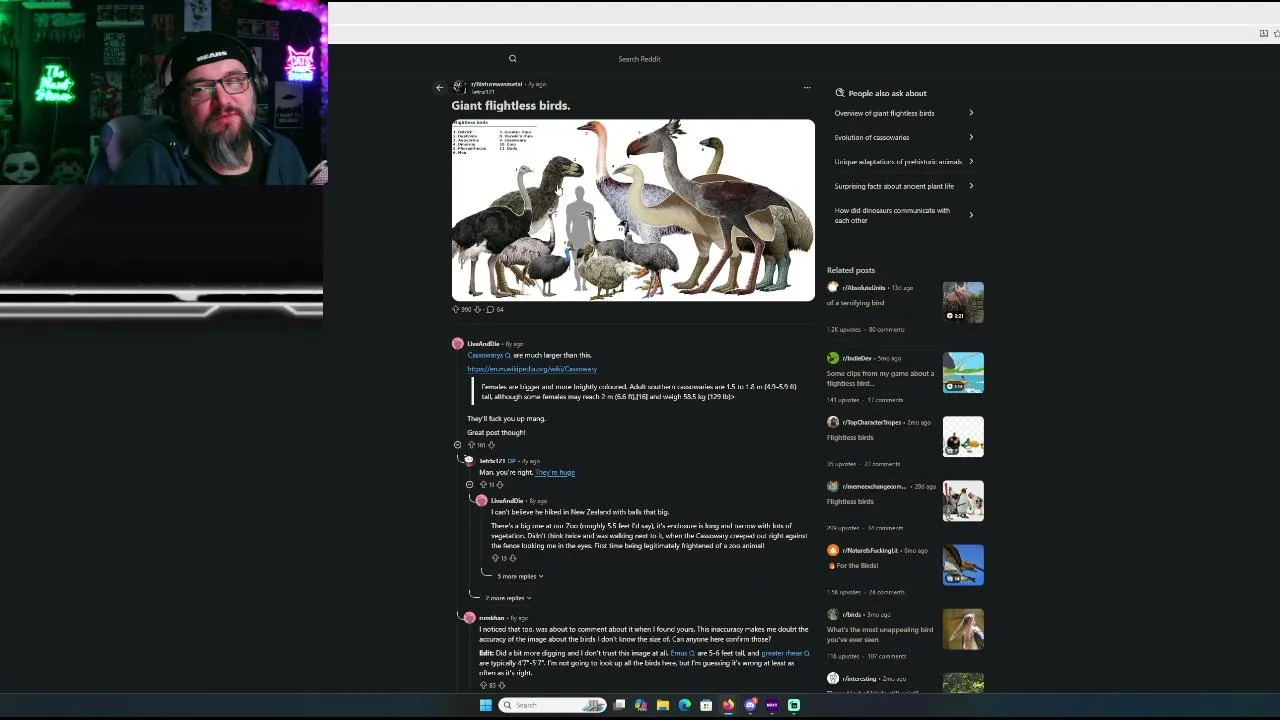Open the r/NatureIsFuckingLit post thumbnail
The image size is (1280, 720).
tap(963, 564)
